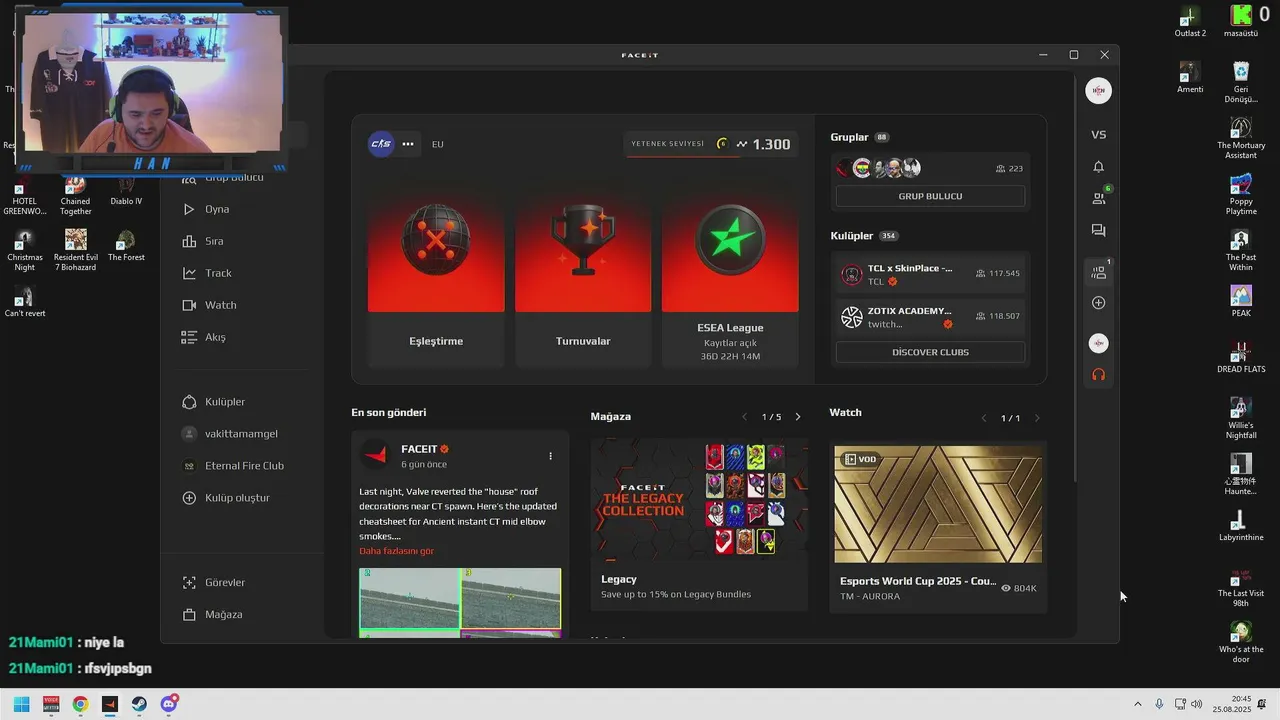Click the Watch section next arrow
1280x720 pixels.
[1037, 418]
